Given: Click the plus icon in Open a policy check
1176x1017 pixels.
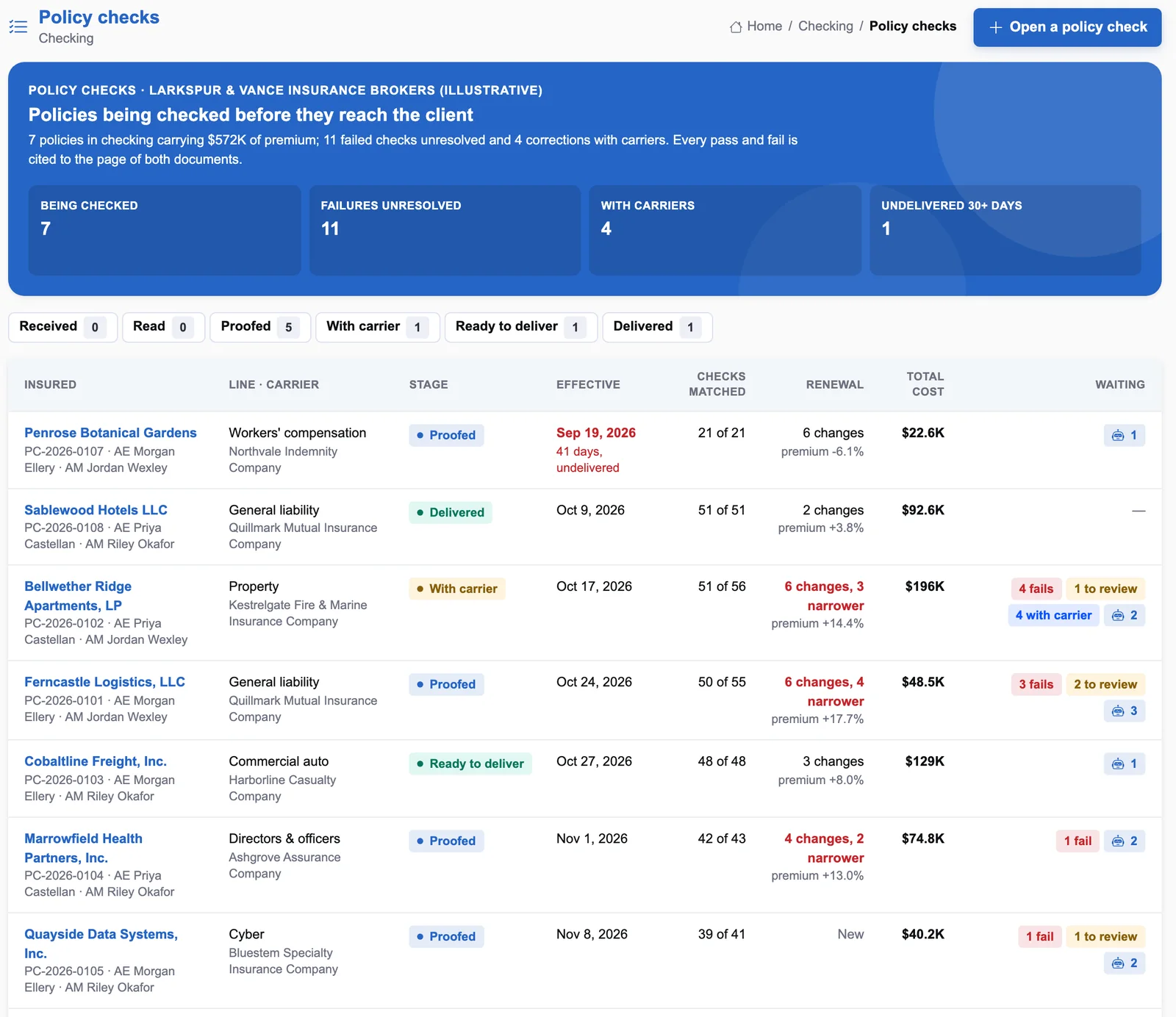Looking at the screenshot, I should (996, 27).
